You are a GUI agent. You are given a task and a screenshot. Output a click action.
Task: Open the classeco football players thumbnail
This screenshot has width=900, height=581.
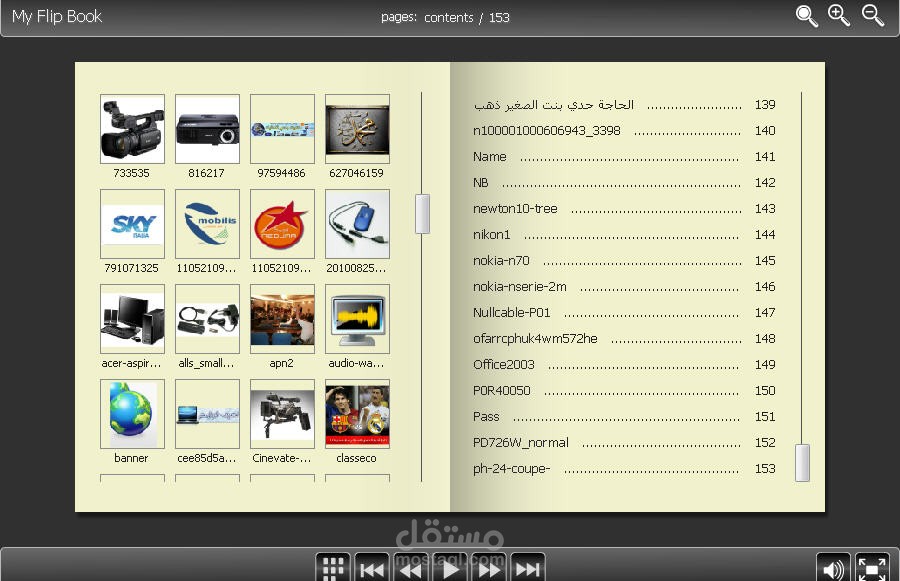tap(357, 414)
